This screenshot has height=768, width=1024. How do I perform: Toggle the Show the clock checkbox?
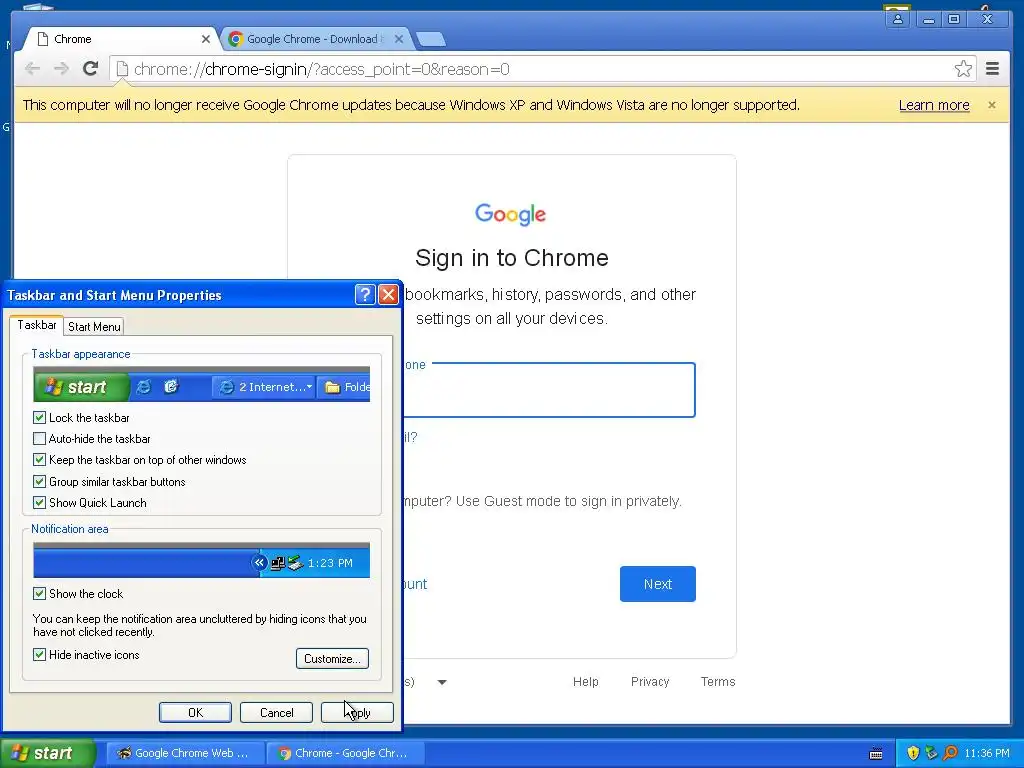pos(39,594)
